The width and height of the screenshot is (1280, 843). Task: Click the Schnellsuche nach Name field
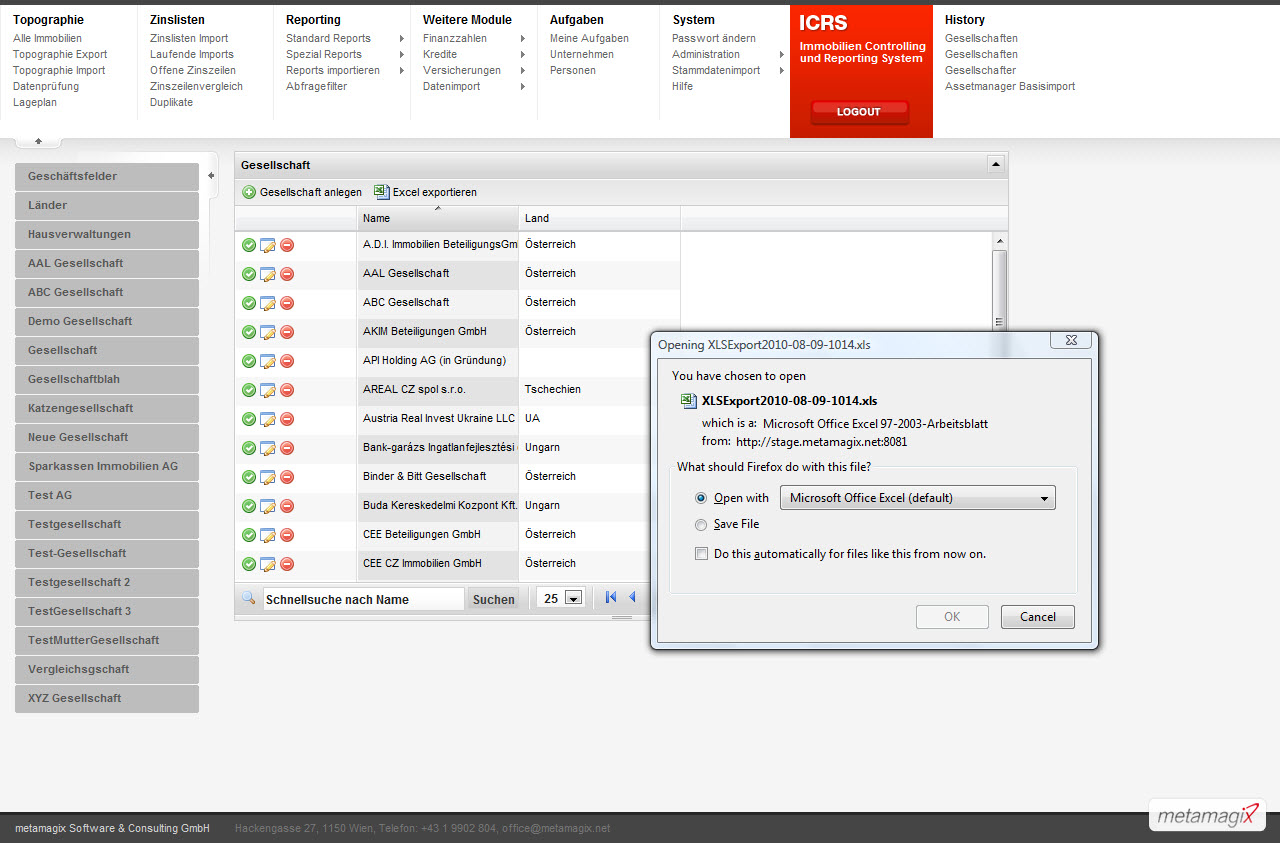point(364,599)
